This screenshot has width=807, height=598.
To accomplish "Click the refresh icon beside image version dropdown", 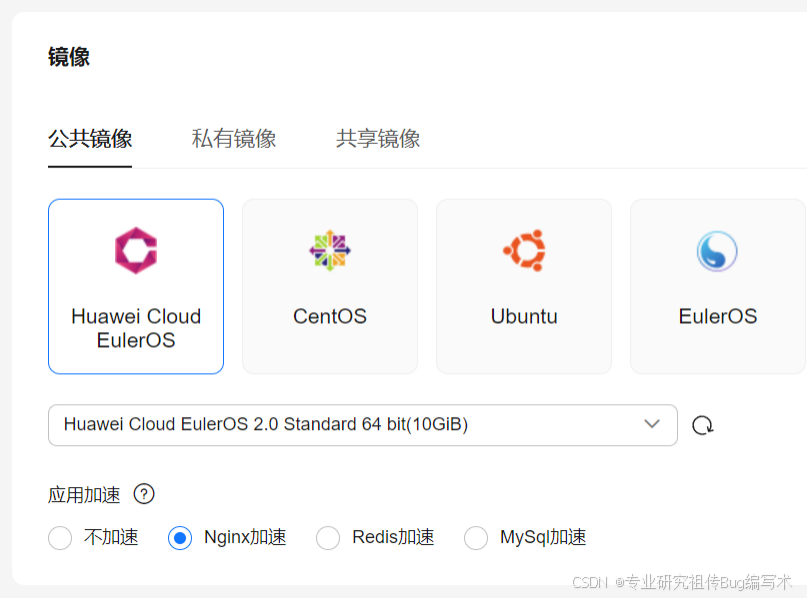I will click(703, 425).
